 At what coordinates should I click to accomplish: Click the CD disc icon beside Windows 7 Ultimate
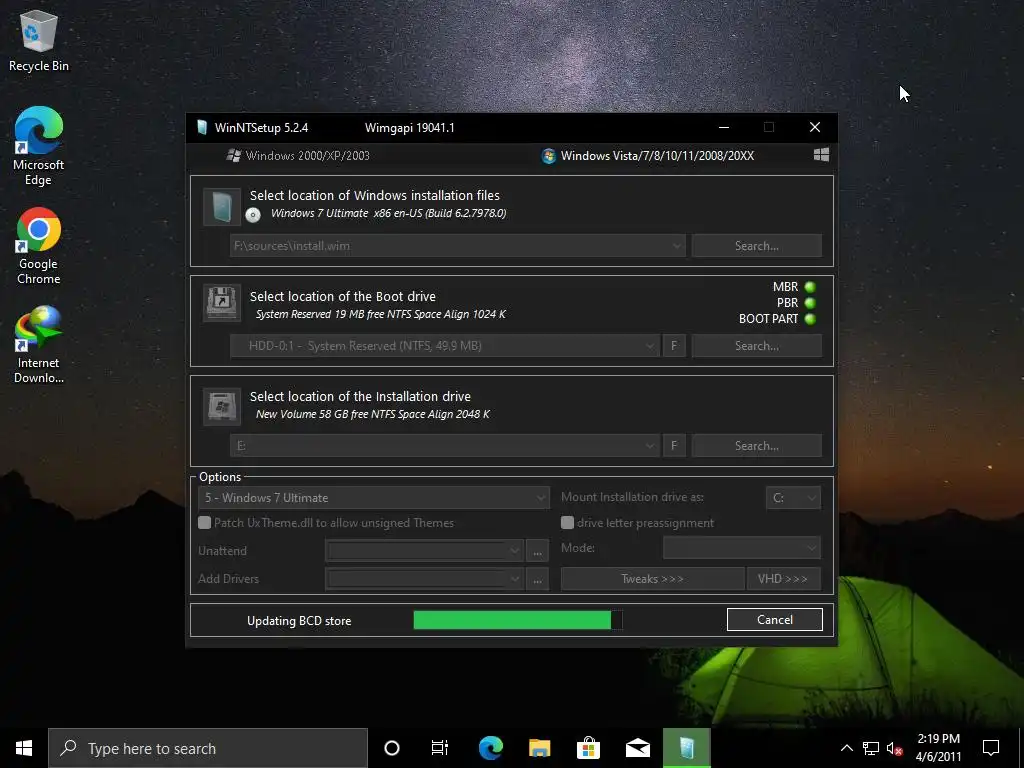click(253, 214)
